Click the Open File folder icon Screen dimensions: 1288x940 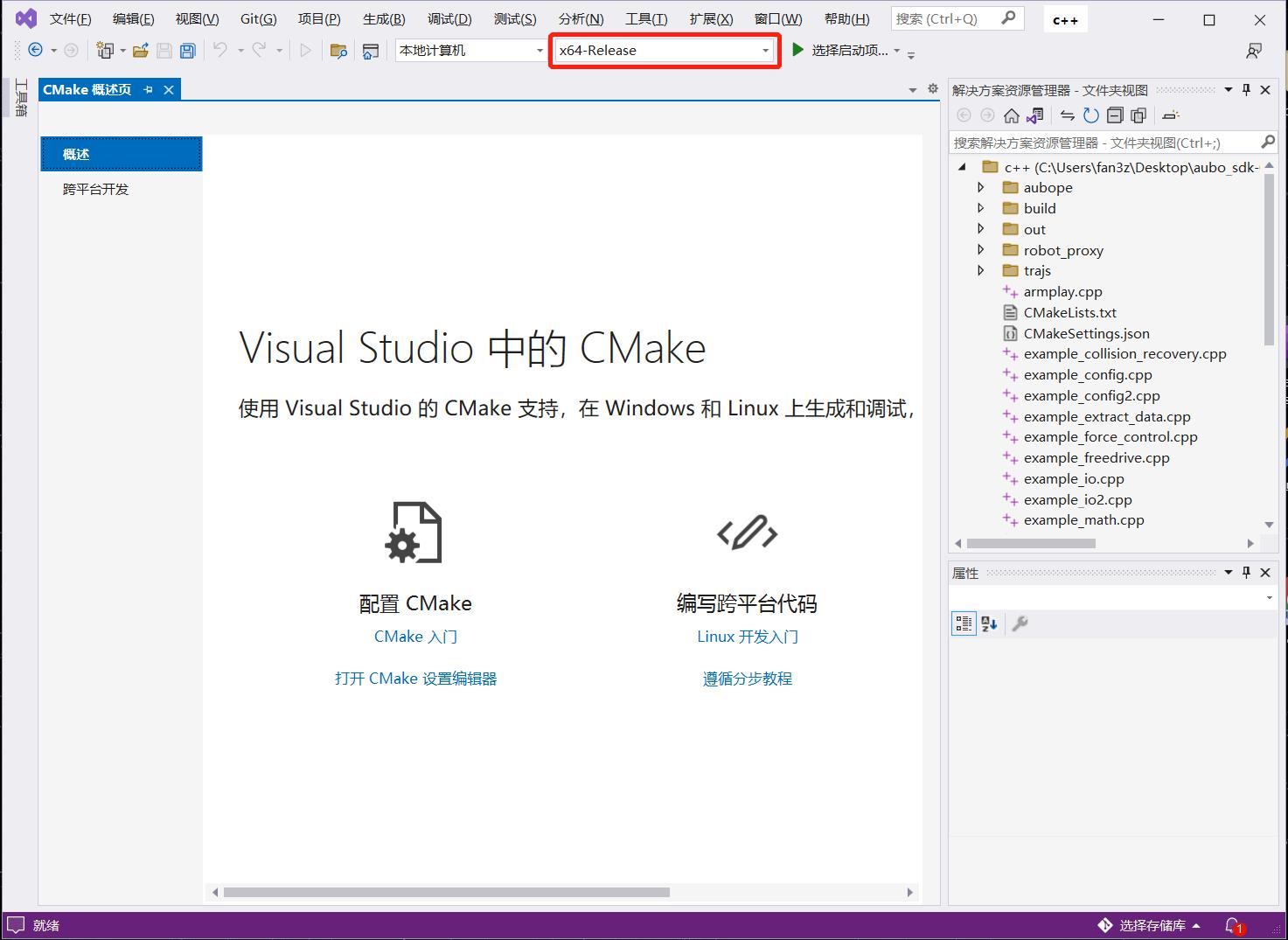(140, 51)
